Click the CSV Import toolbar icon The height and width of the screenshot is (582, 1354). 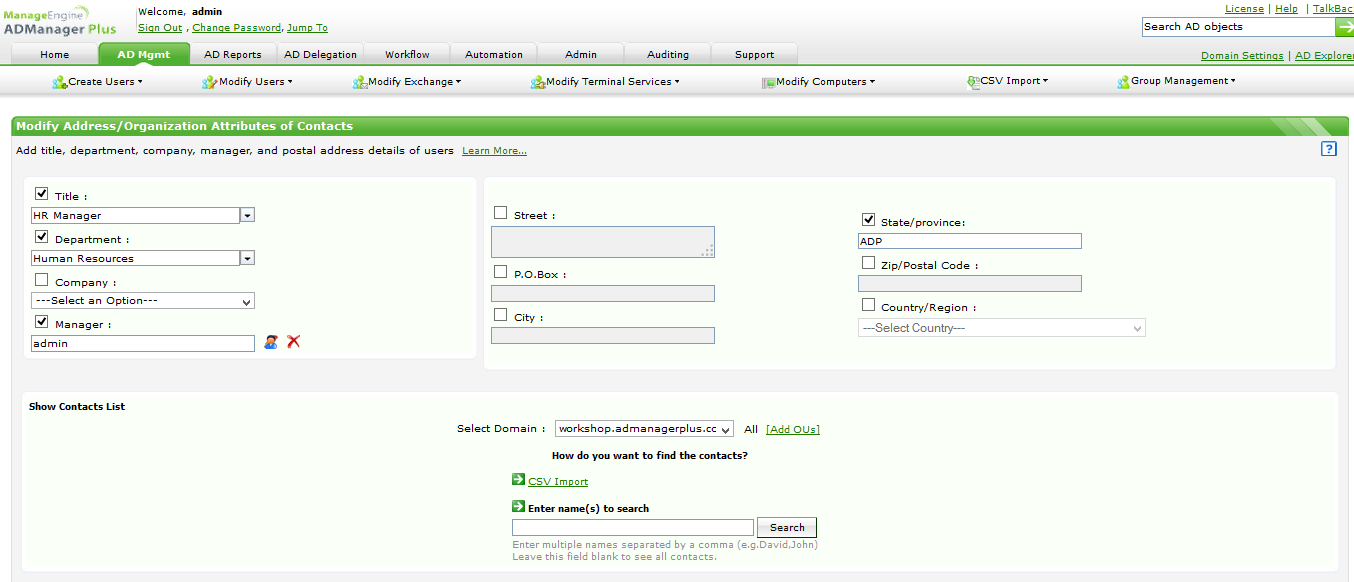point(974,82)
